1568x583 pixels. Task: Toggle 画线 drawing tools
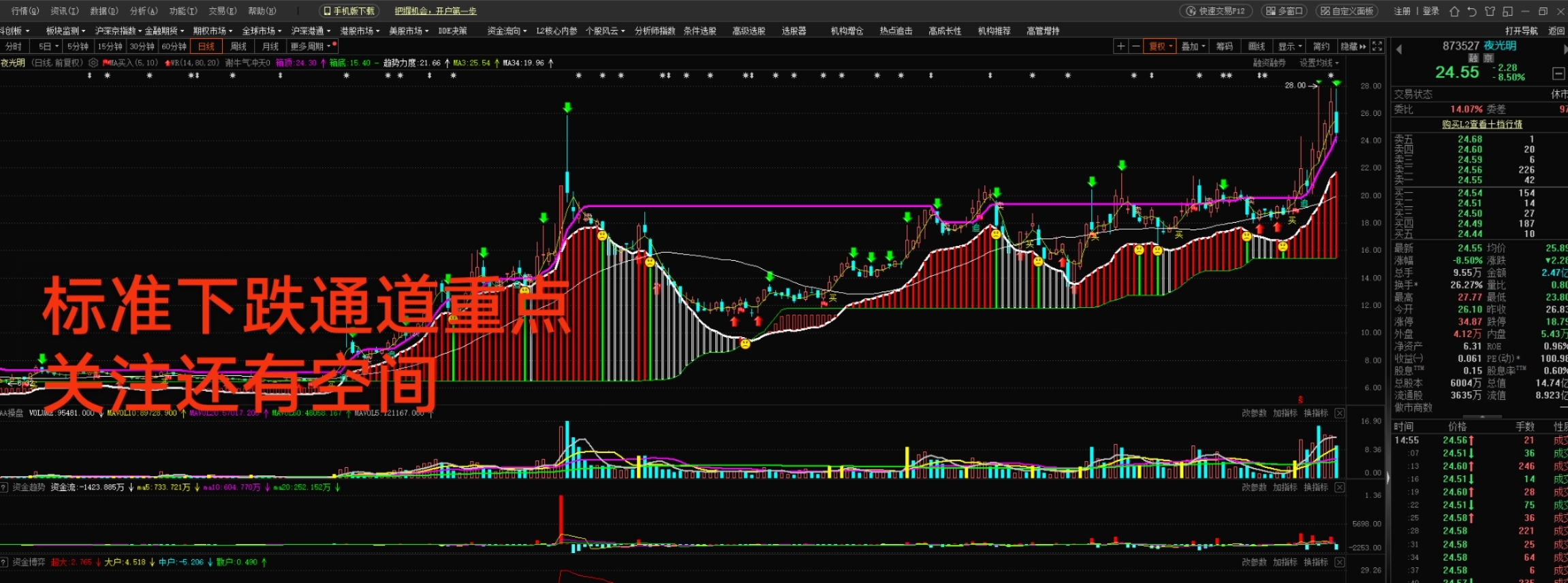click(x=1257, y=46)
